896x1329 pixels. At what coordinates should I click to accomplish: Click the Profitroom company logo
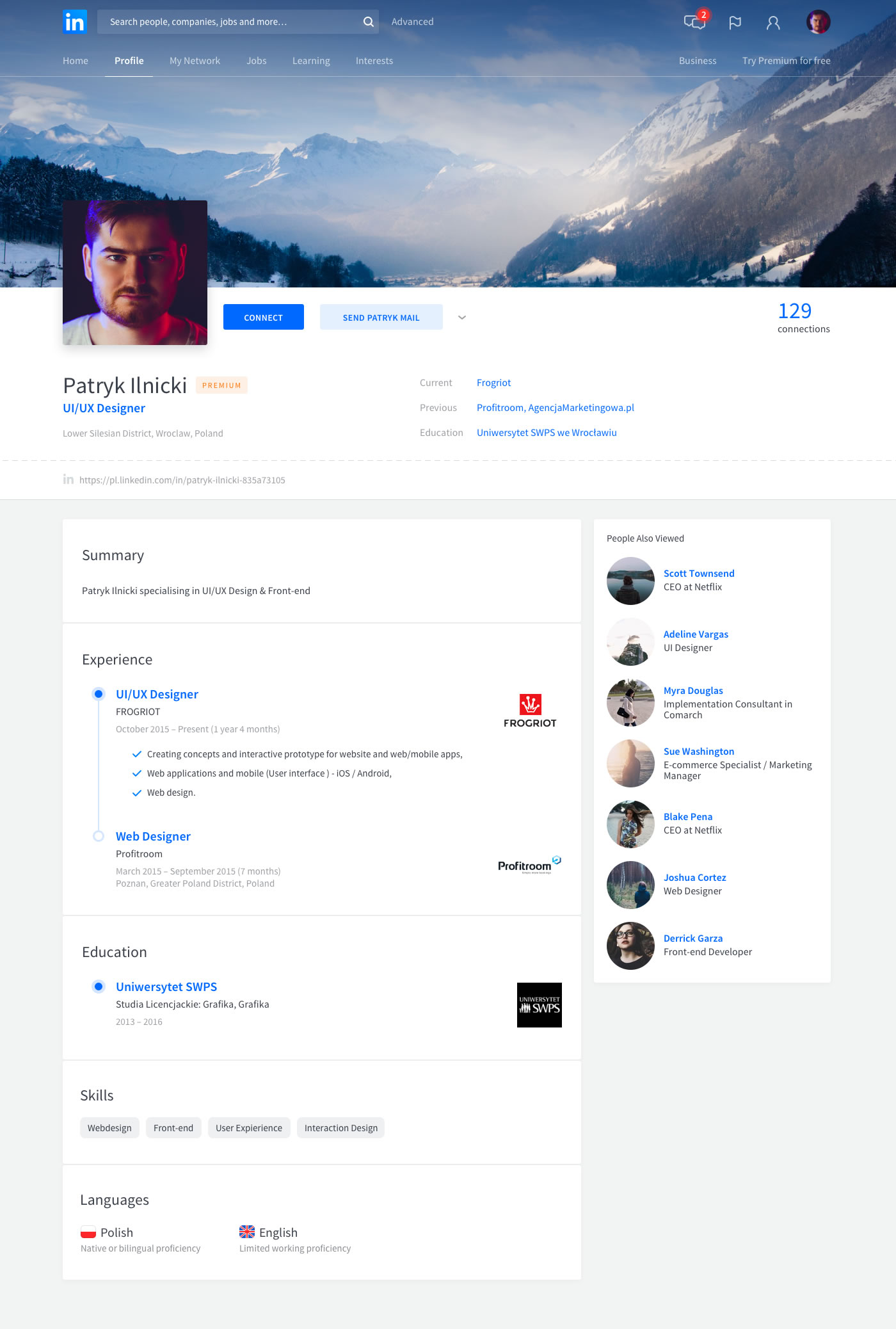pos(530,865)
